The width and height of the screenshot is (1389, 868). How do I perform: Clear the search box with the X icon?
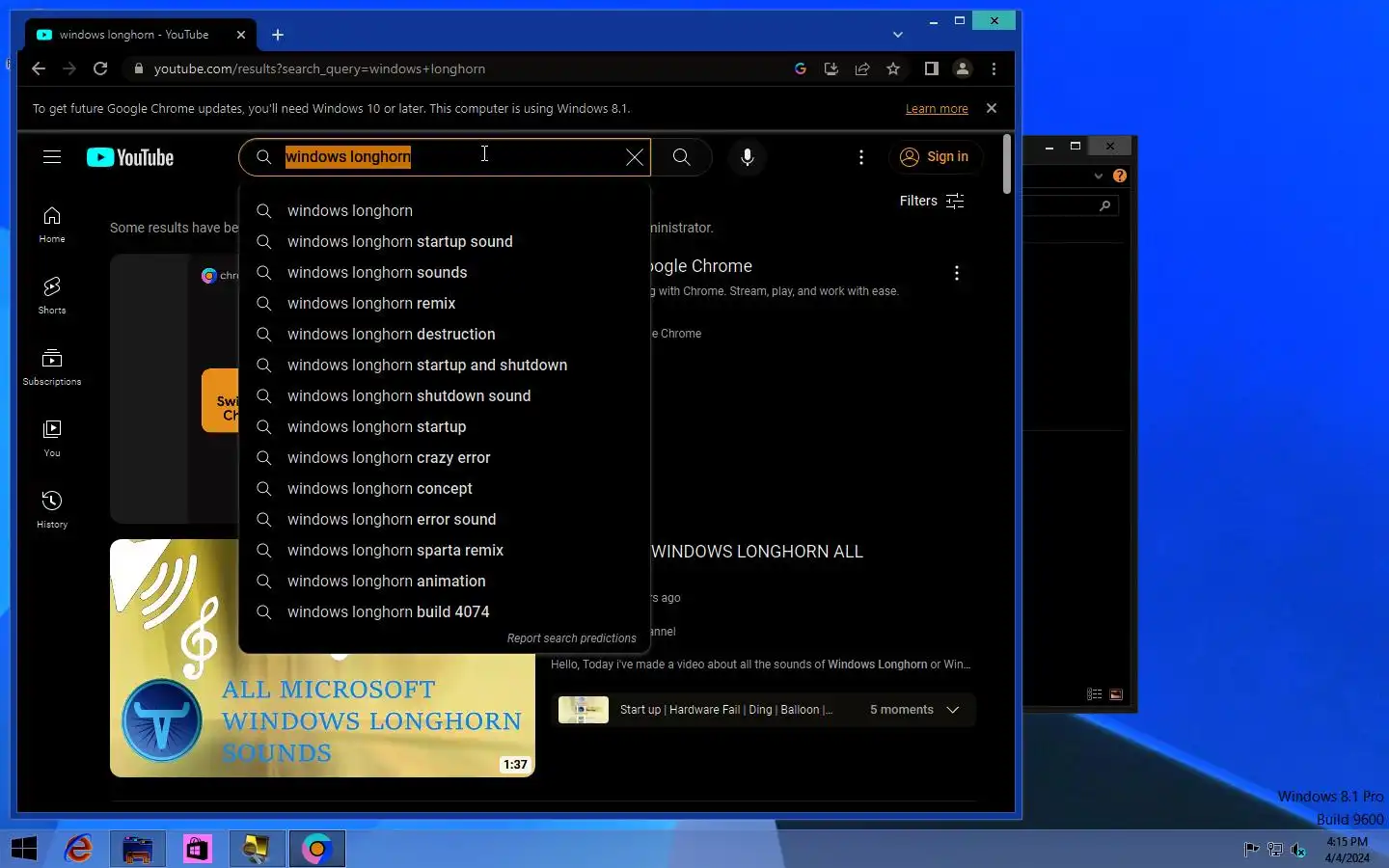635,157
